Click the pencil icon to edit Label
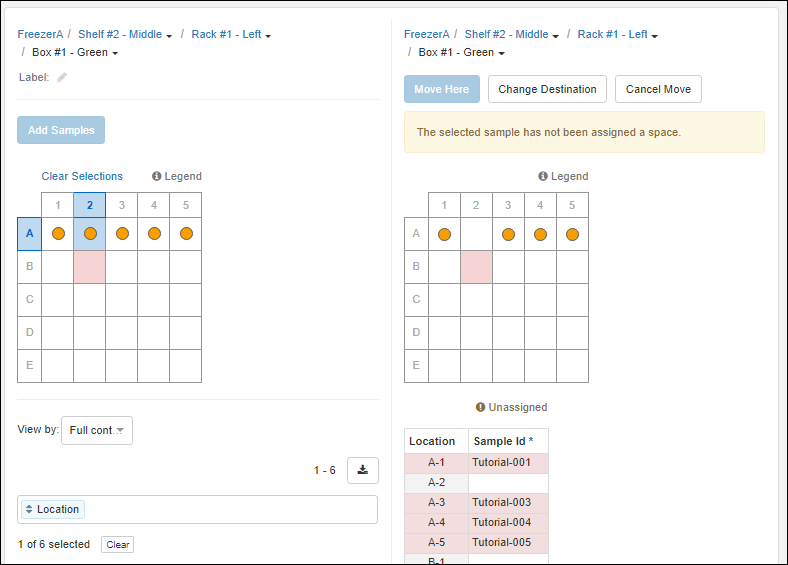 tap(62, 77)
